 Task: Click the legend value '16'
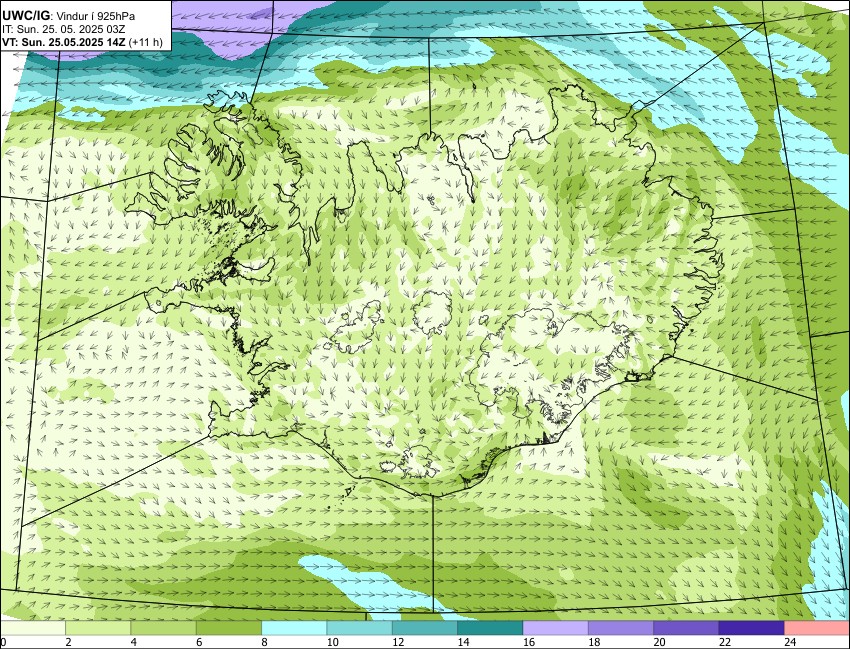point(529,642)
